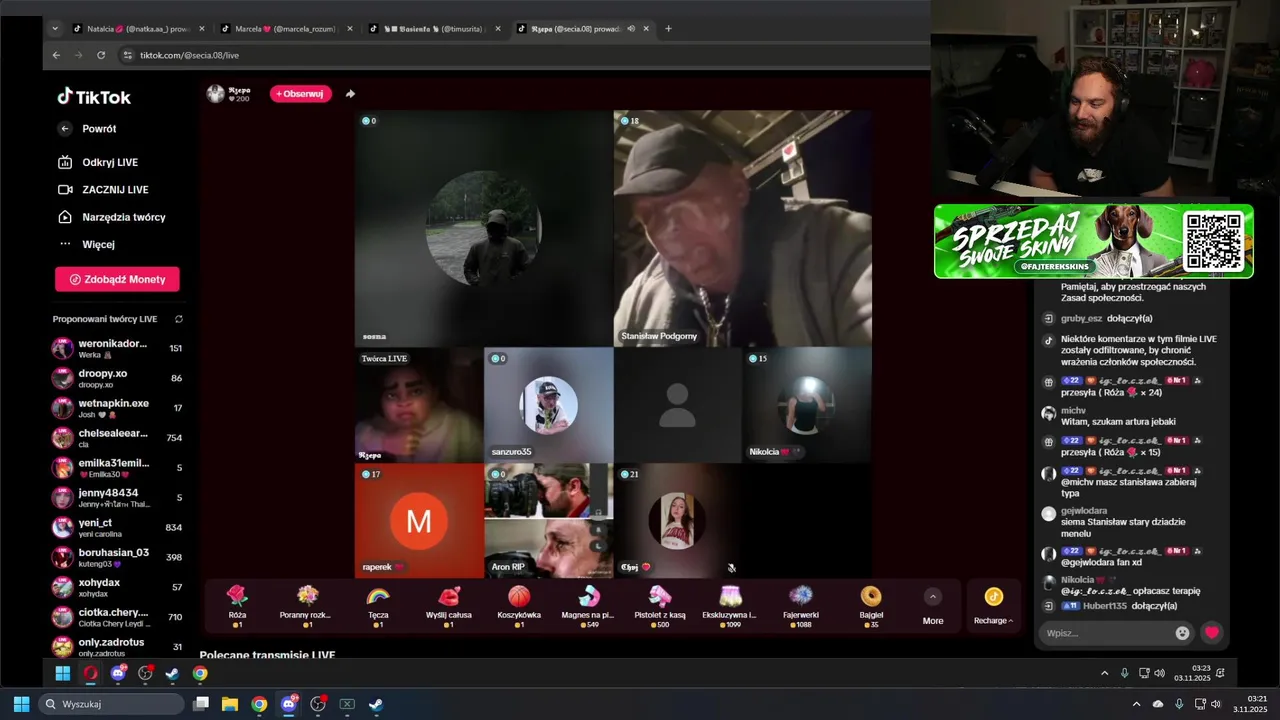Click the Hubert135 username in chat

(1104, 606)
